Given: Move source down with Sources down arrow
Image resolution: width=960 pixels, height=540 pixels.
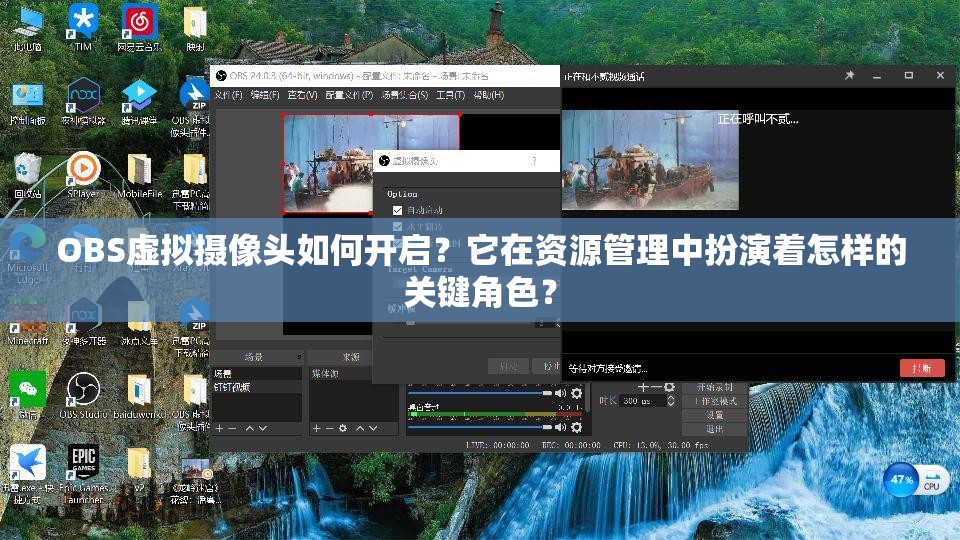Looking at the screenshot, I should (x=373, y=429).
